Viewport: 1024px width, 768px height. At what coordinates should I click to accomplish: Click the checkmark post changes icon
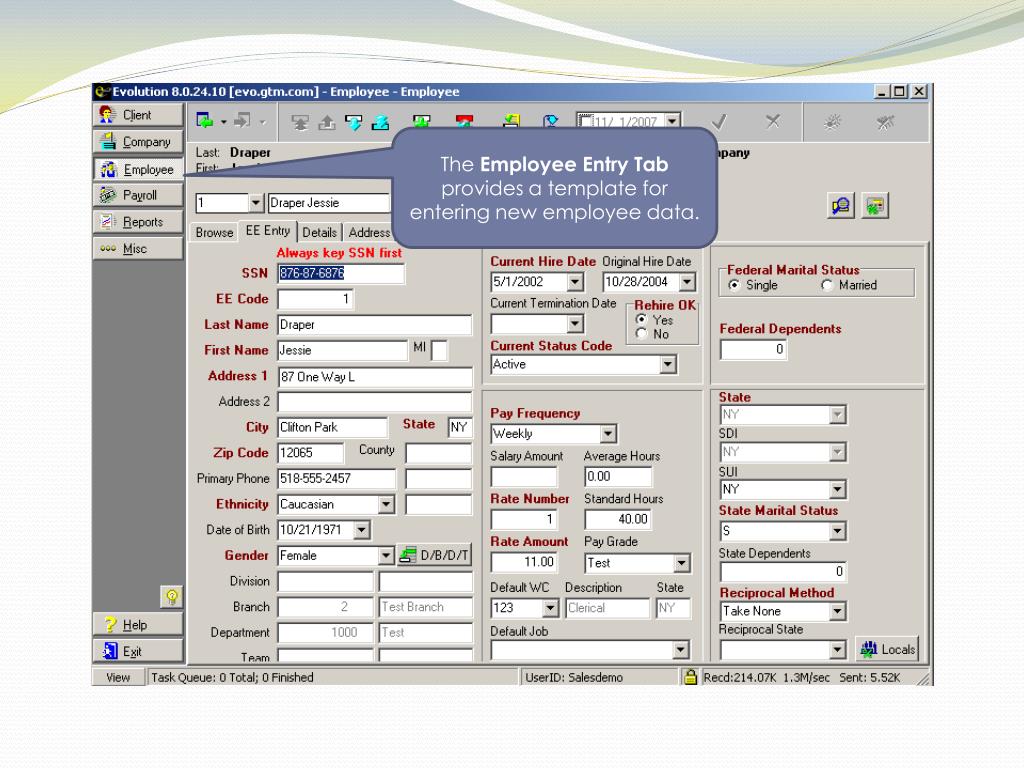719,121
